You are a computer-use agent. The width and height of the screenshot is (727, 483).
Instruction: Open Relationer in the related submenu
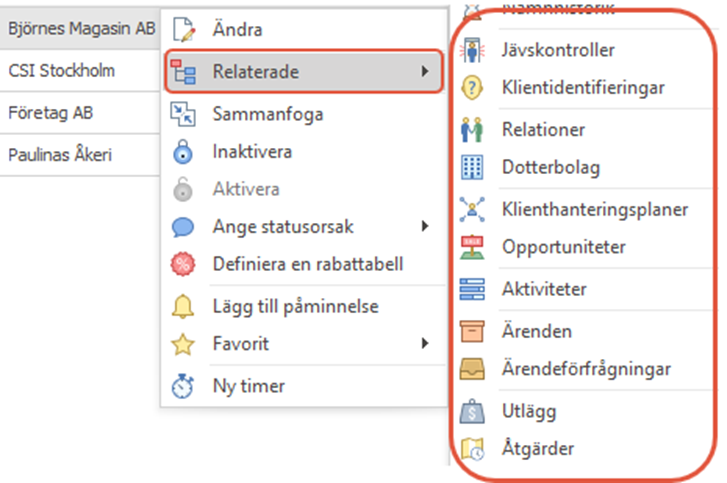click(543, 129)
